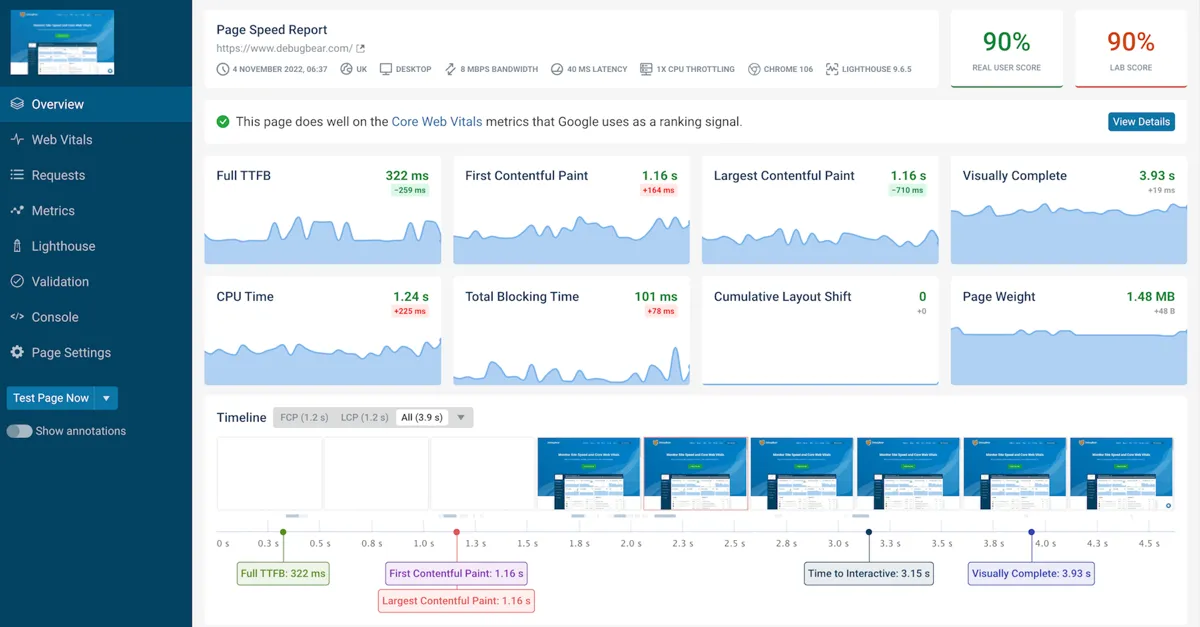Screen dimensions: 1200x627
Task: Click the CPU throttling icon
Action: click(646, 69)
